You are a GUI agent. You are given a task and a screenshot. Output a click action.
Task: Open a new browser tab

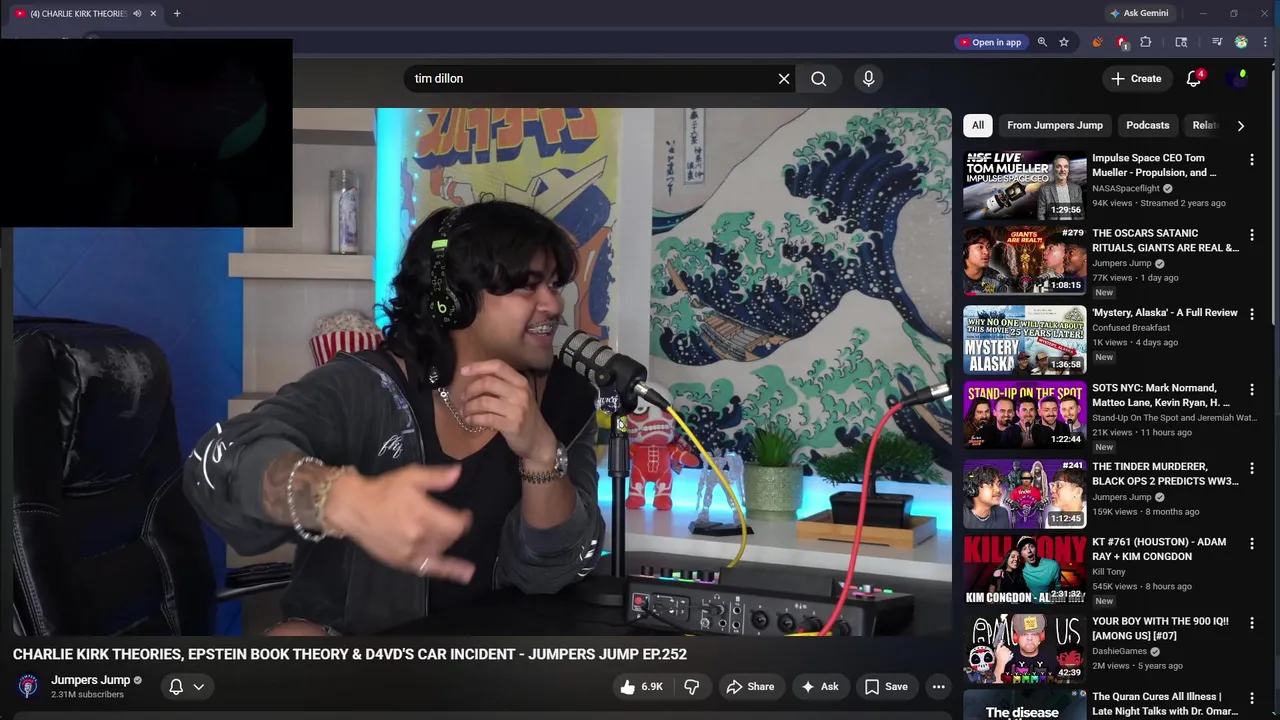[x=177, y=13]
